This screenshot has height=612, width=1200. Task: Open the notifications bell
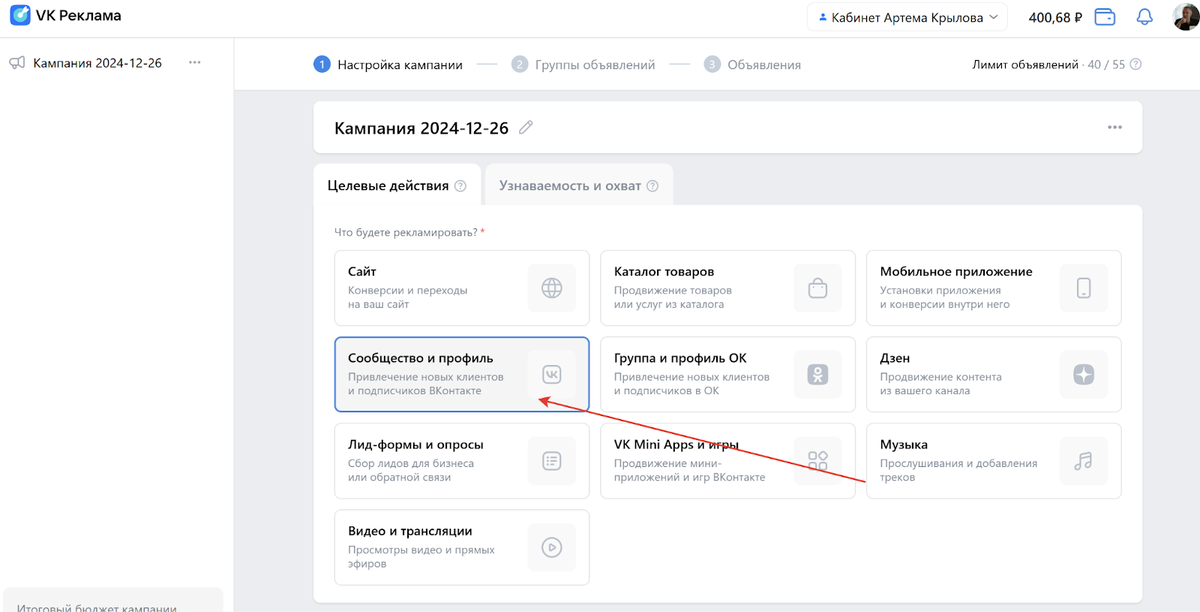(x=1145, y=17)
